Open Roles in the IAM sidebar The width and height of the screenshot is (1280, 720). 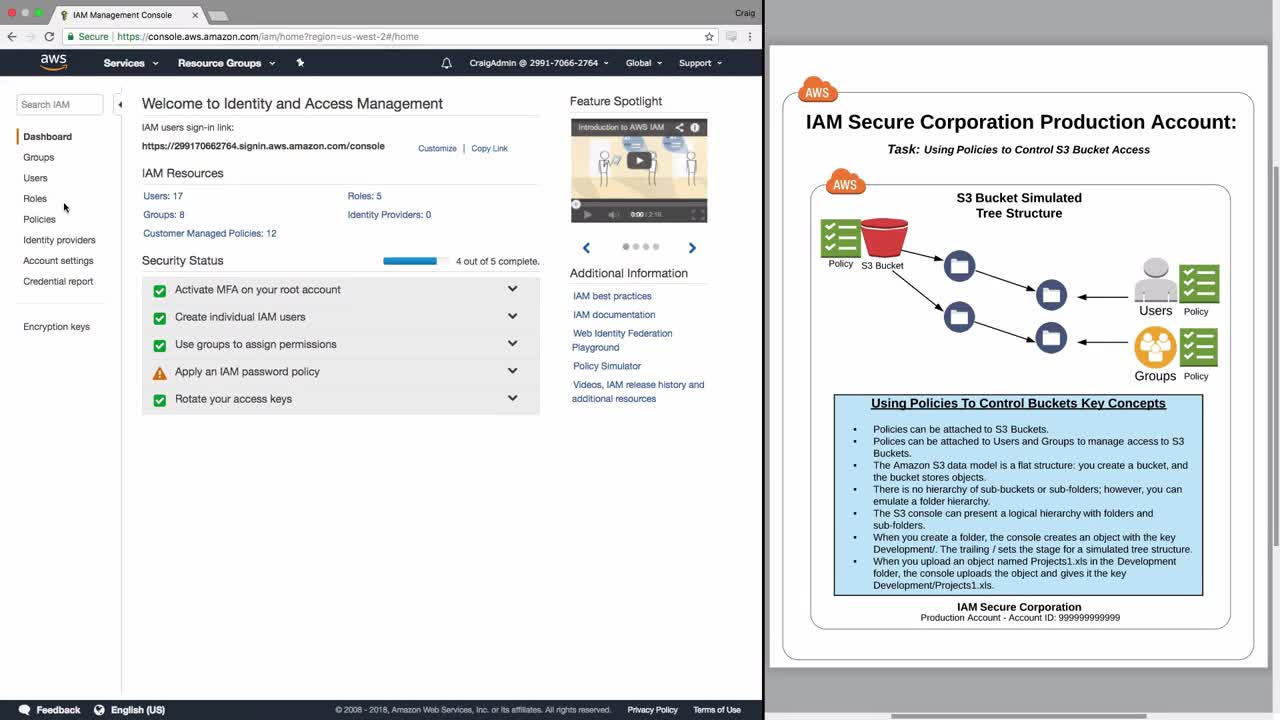35,199
